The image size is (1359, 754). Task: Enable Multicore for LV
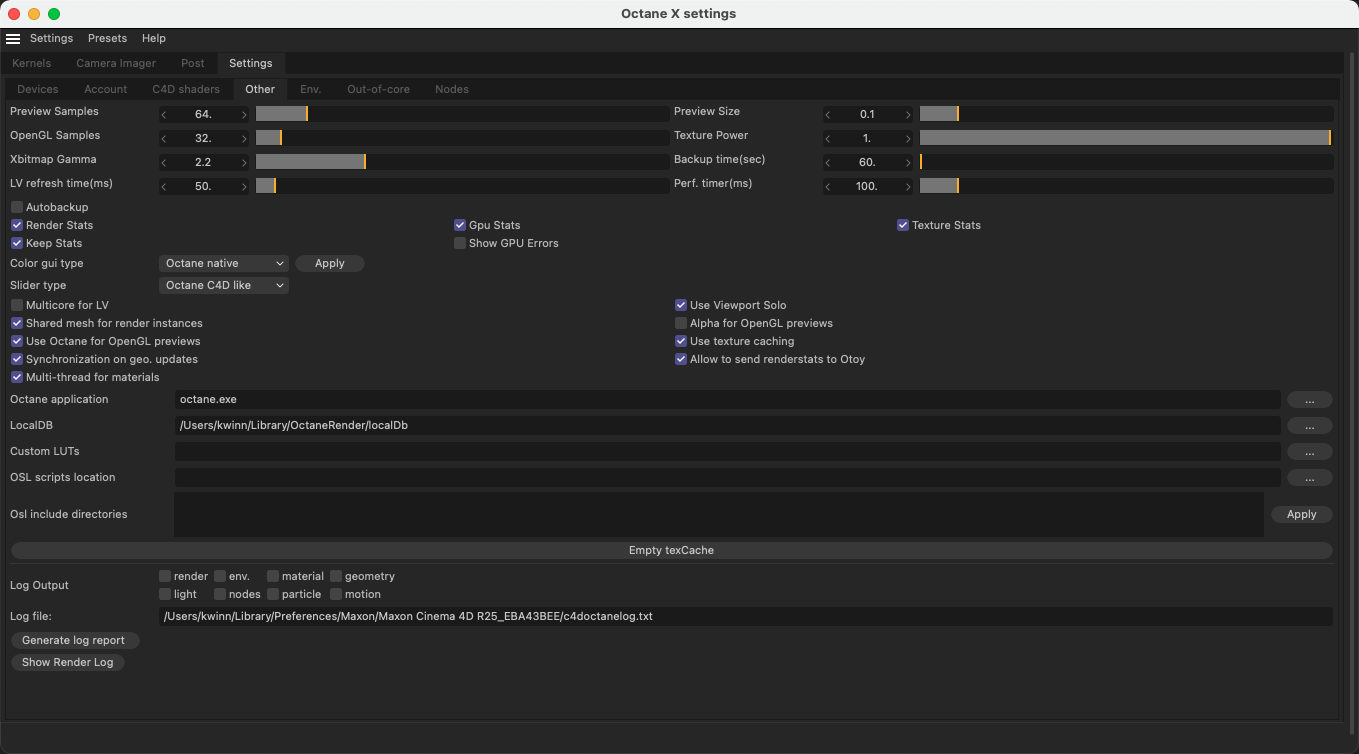[x=17, y=305]
